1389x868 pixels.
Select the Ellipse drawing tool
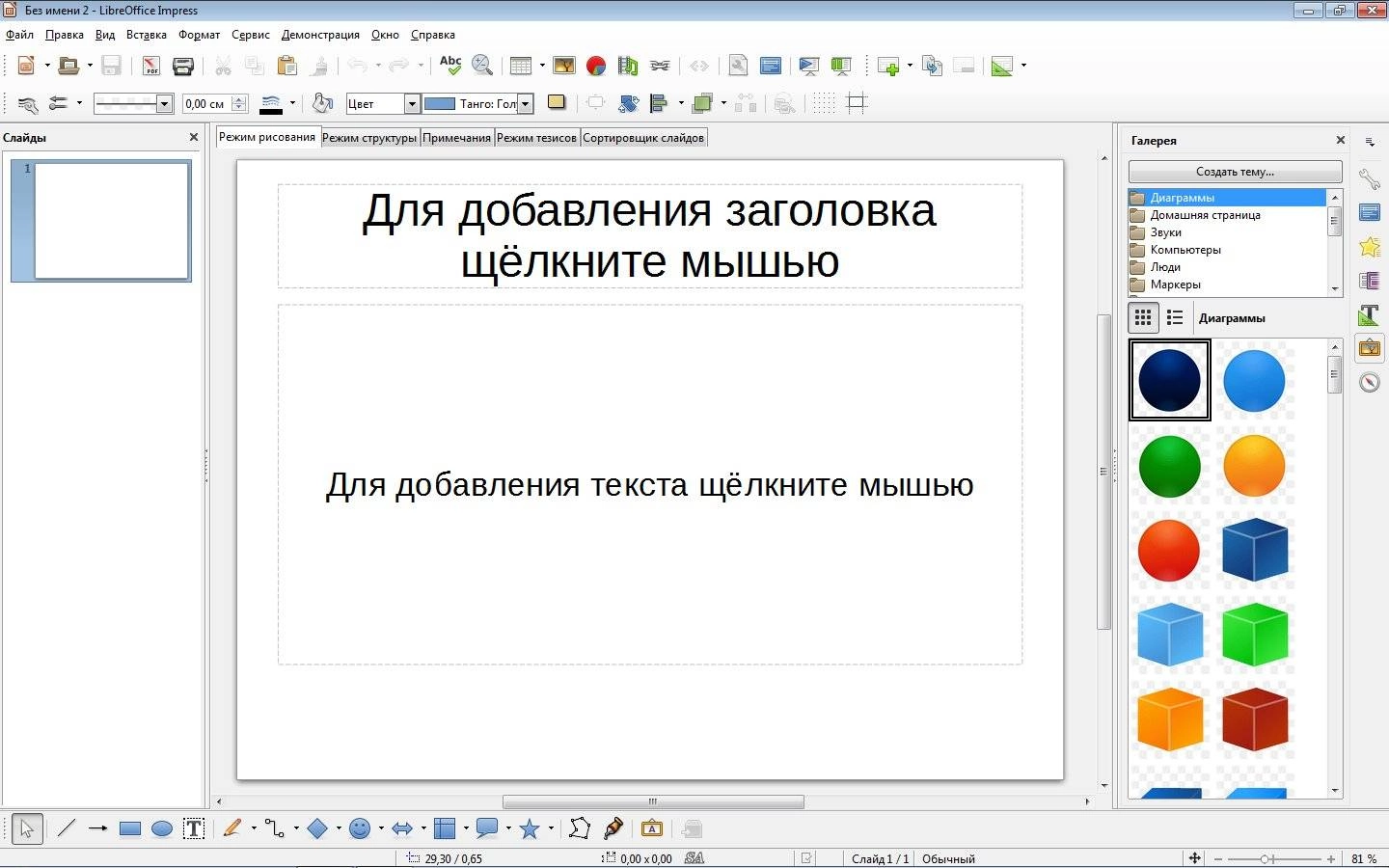(162, 827)
